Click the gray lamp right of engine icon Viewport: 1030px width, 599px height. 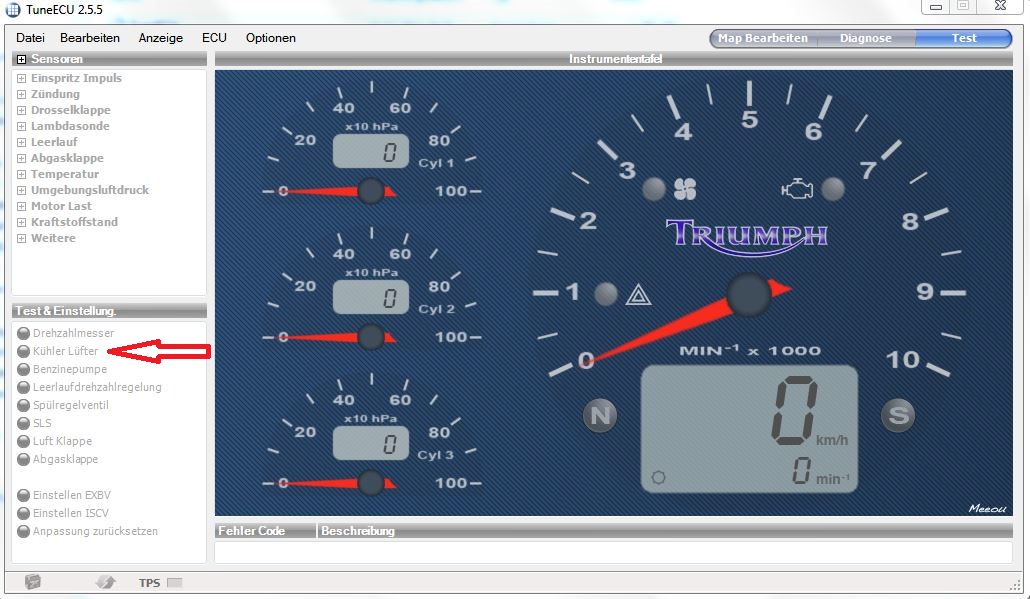click(833, 189)
